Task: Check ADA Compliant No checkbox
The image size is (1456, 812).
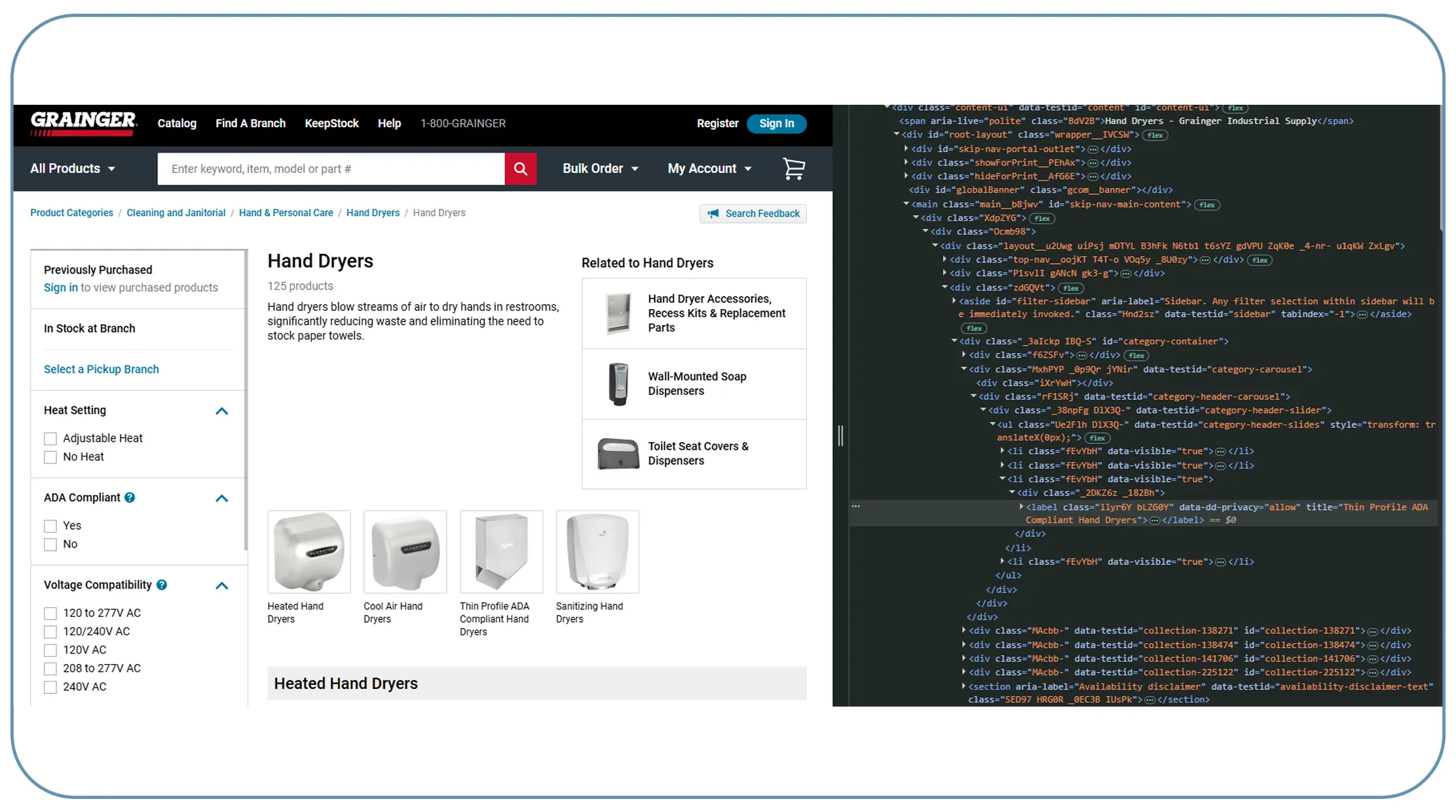Action: pos(50,544)
